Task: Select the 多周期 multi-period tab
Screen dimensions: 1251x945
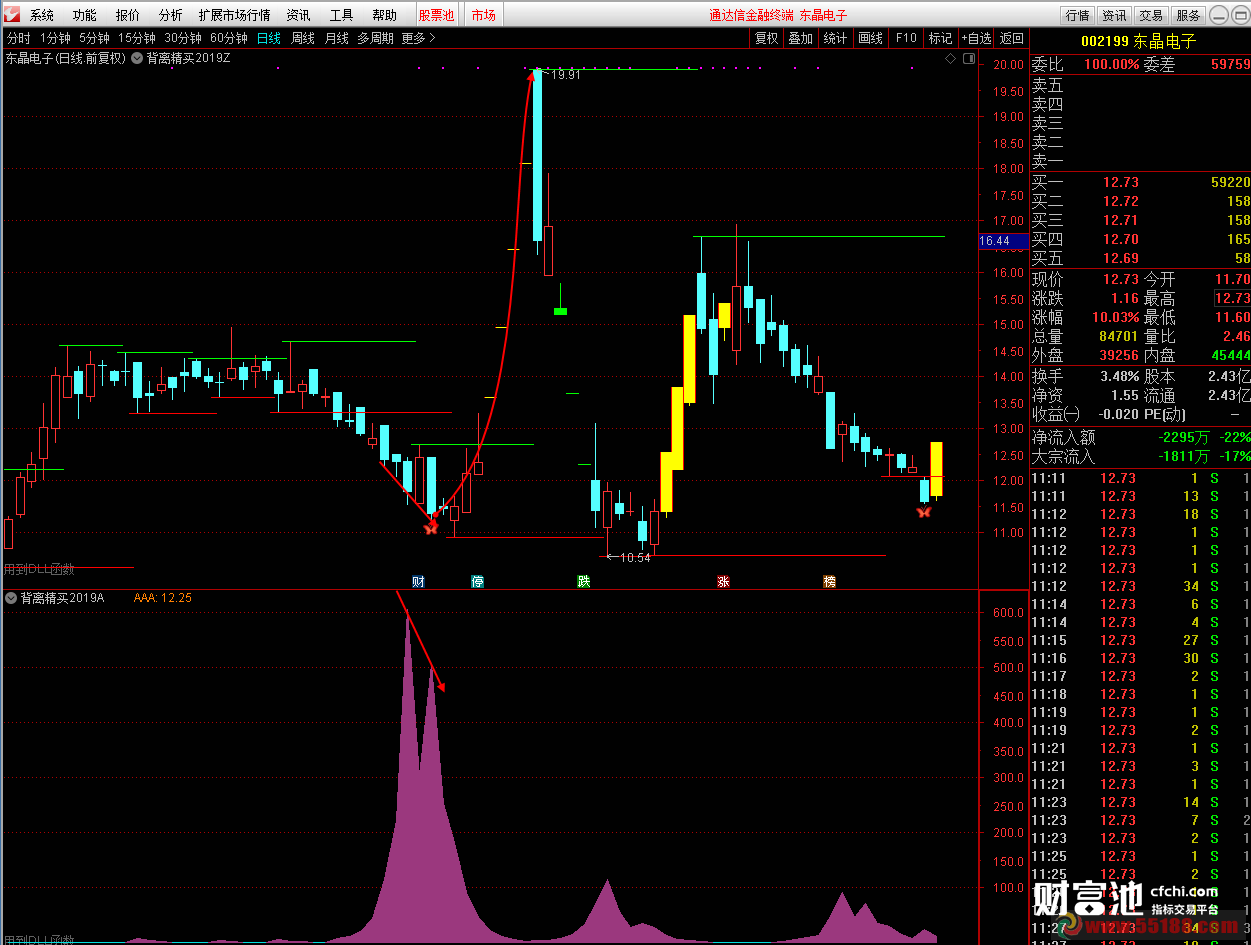Action: [x=376, y=38]
